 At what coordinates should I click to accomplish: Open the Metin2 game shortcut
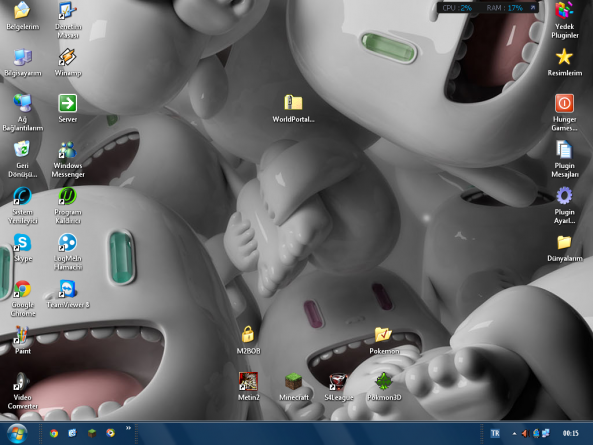point(248,386)
